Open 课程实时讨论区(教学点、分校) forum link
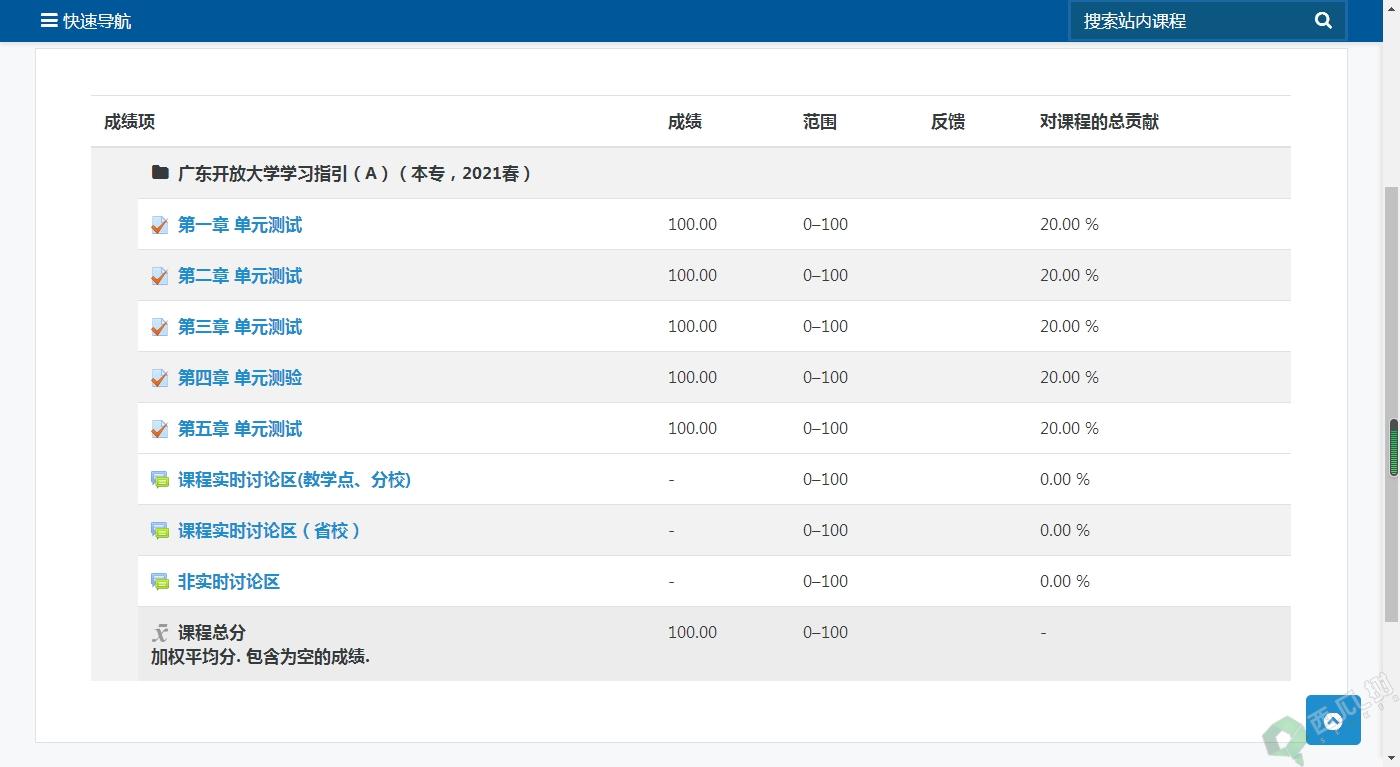Screen dimensions: 1400x767 click(x=294, y=480)
